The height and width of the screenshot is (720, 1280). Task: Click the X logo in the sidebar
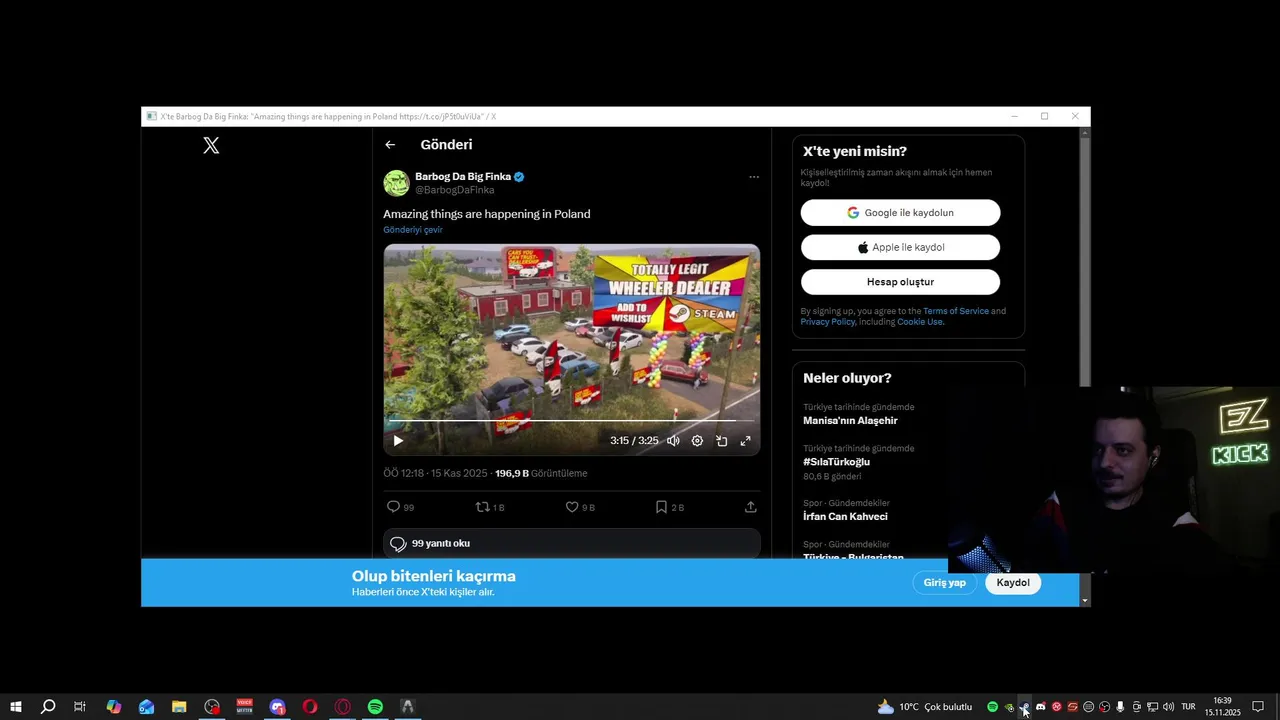click(x=211, y=145)
